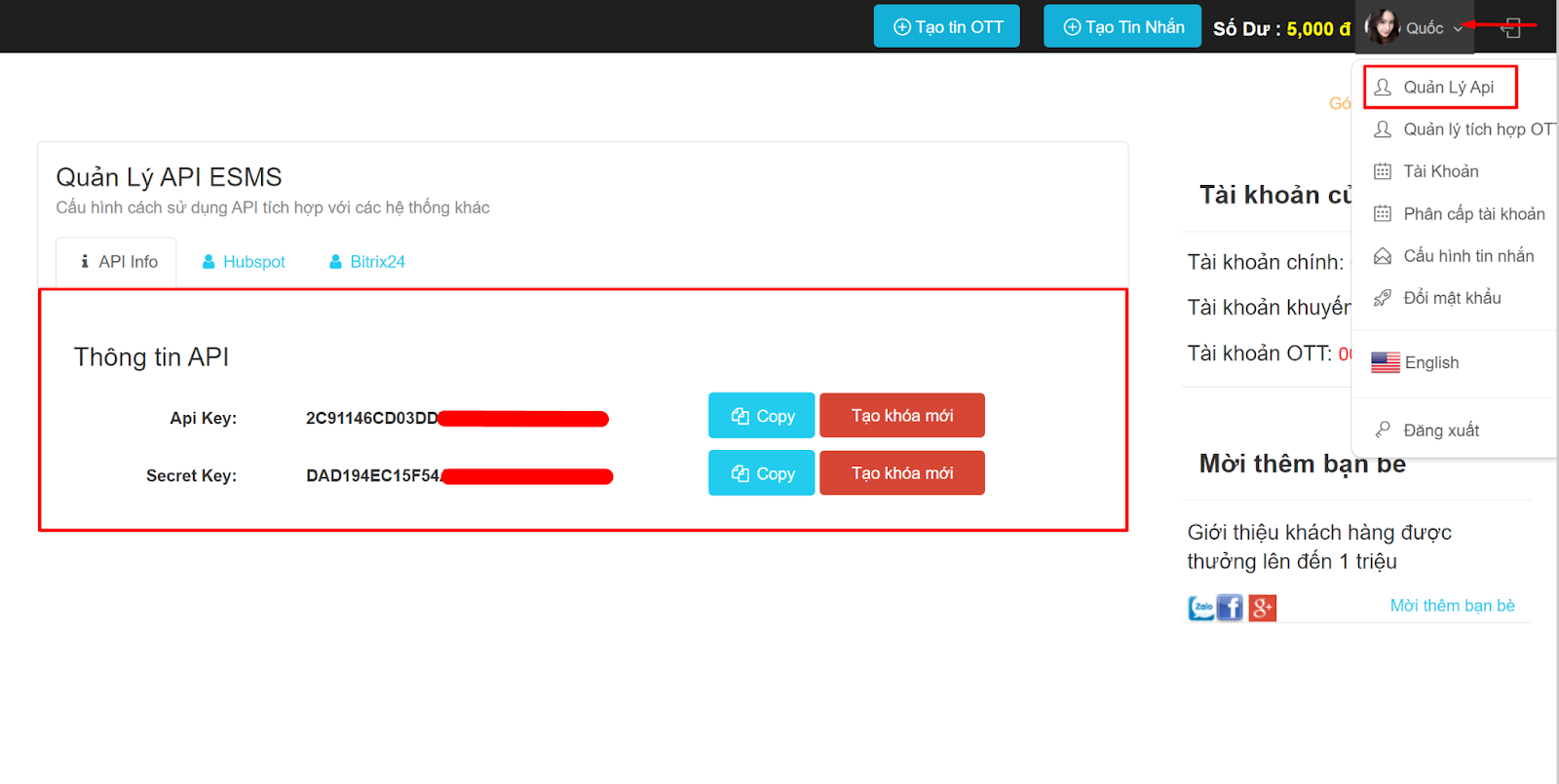Click the Api Key value 2C91146CD03DD
1559x784 pixels.
(x=371, y=418)
